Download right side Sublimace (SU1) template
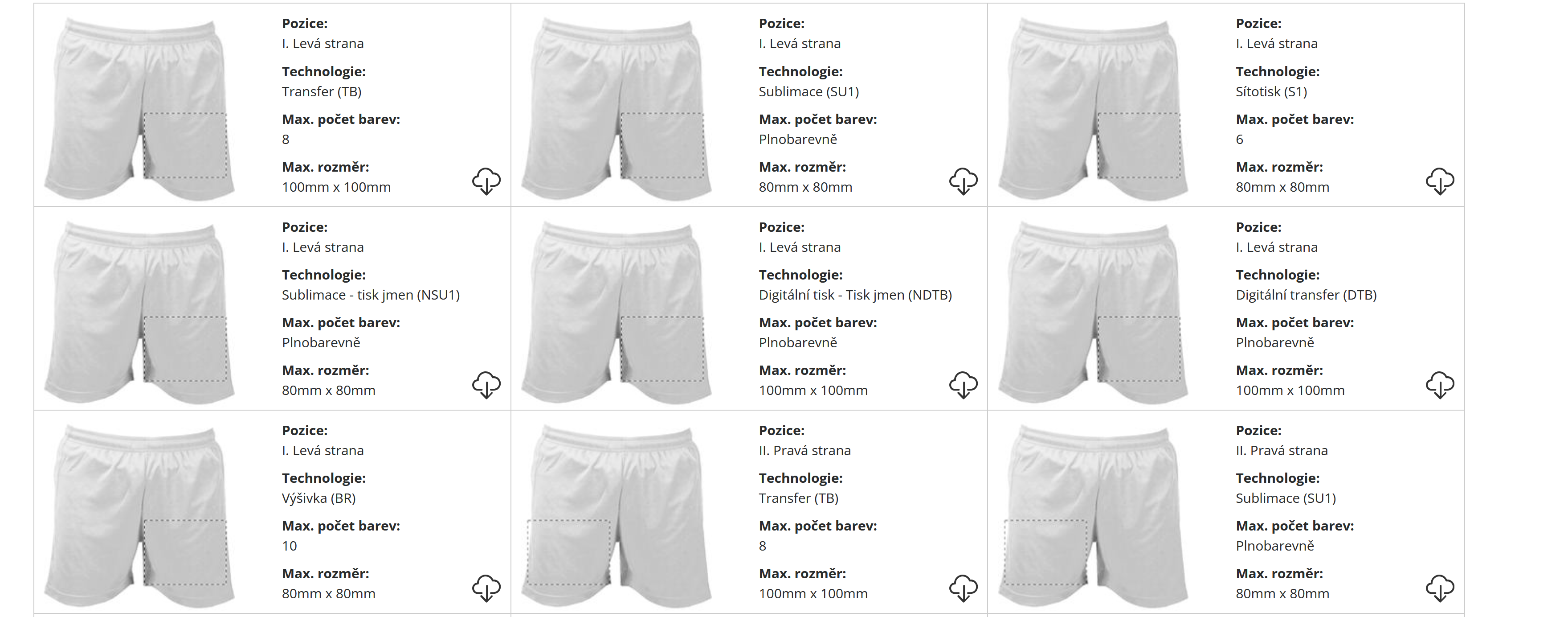Image resolution: width=1568 pixels, height=617 pixels. pyautogui.click(x=1440, y=588)
